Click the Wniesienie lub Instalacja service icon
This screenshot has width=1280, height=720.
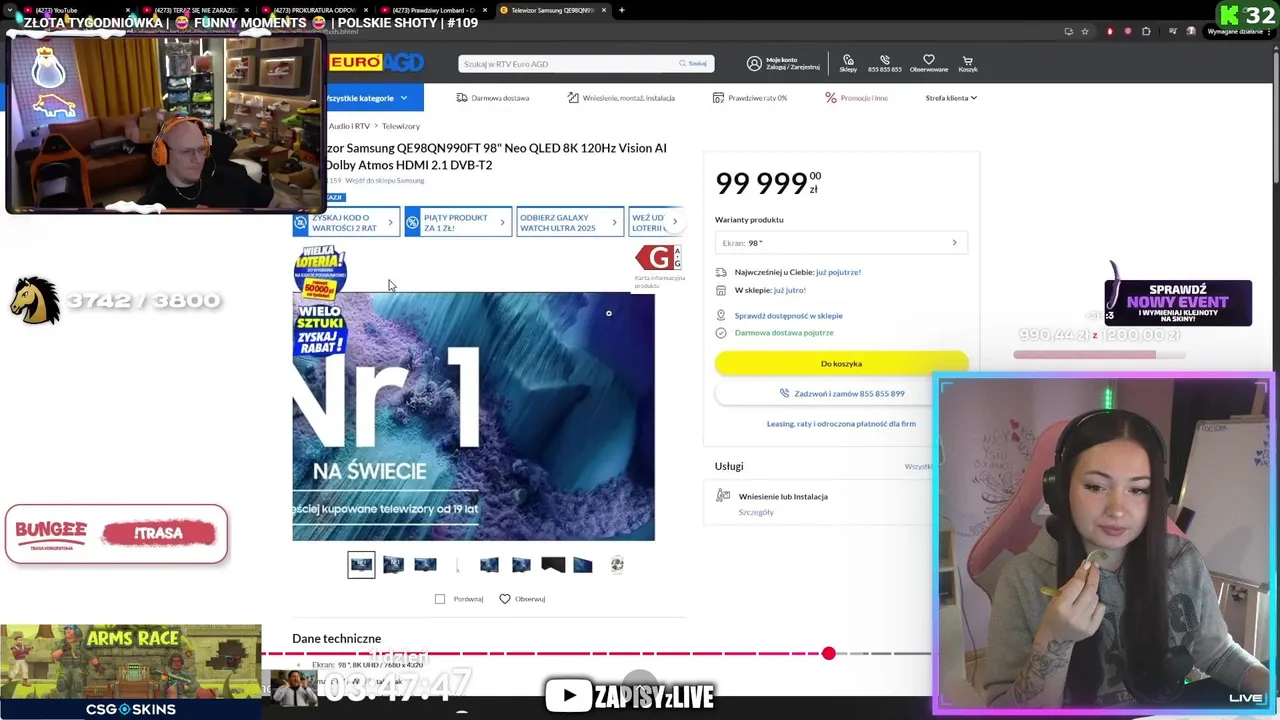point(723,496)
